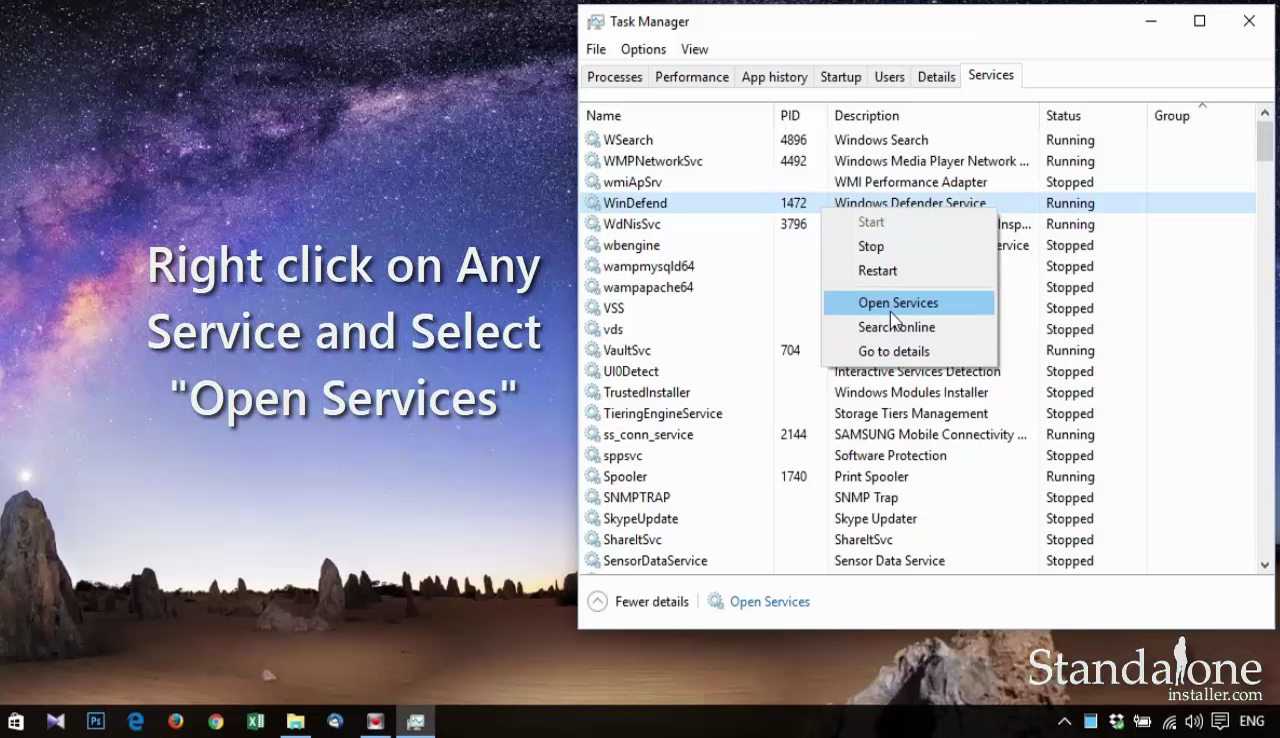Sort by the PID column header
The image size is (1280, 738).
pyautogui.click(x=801, y=116)
